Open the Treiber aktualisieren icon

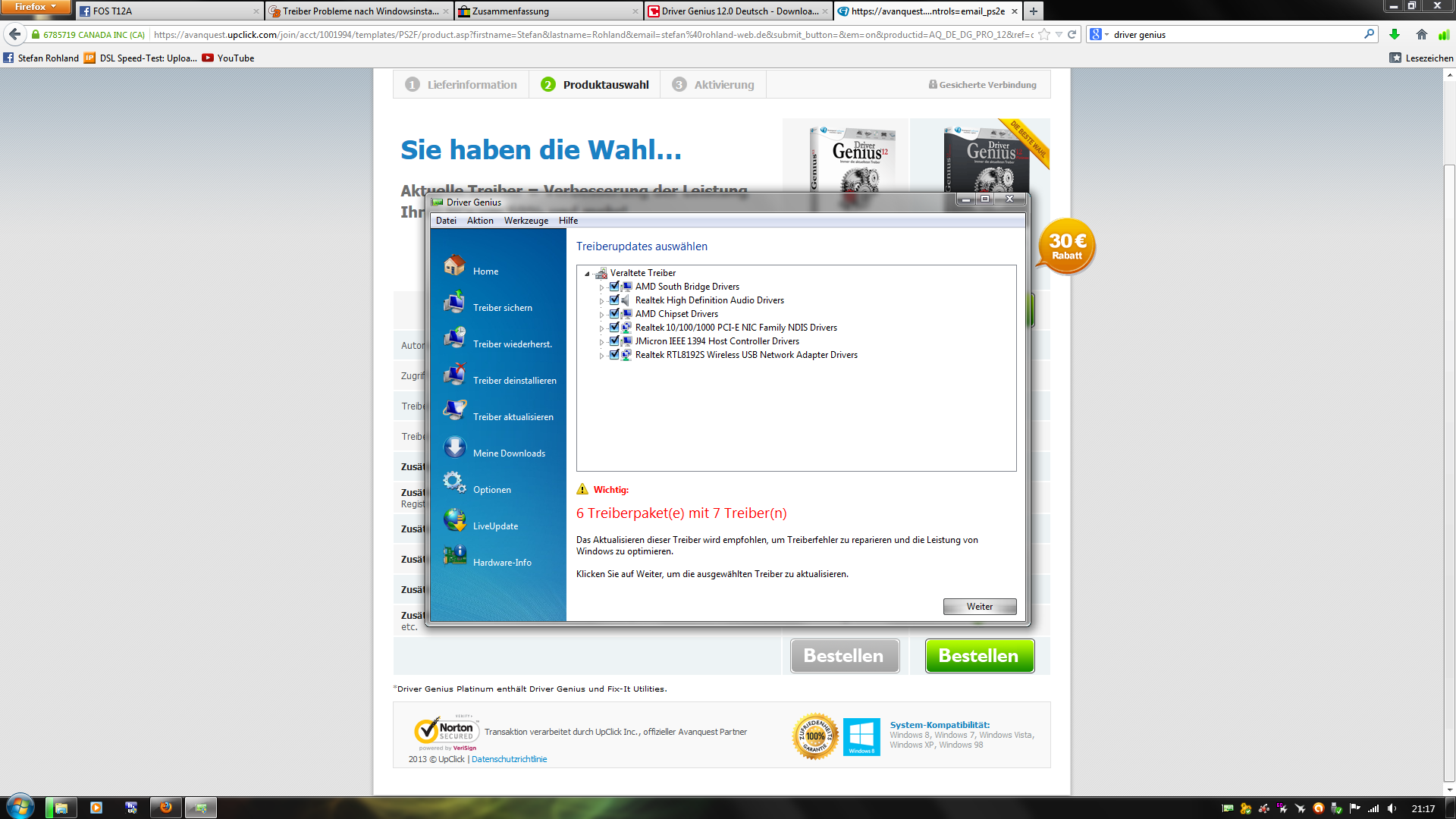pos(454,411)
